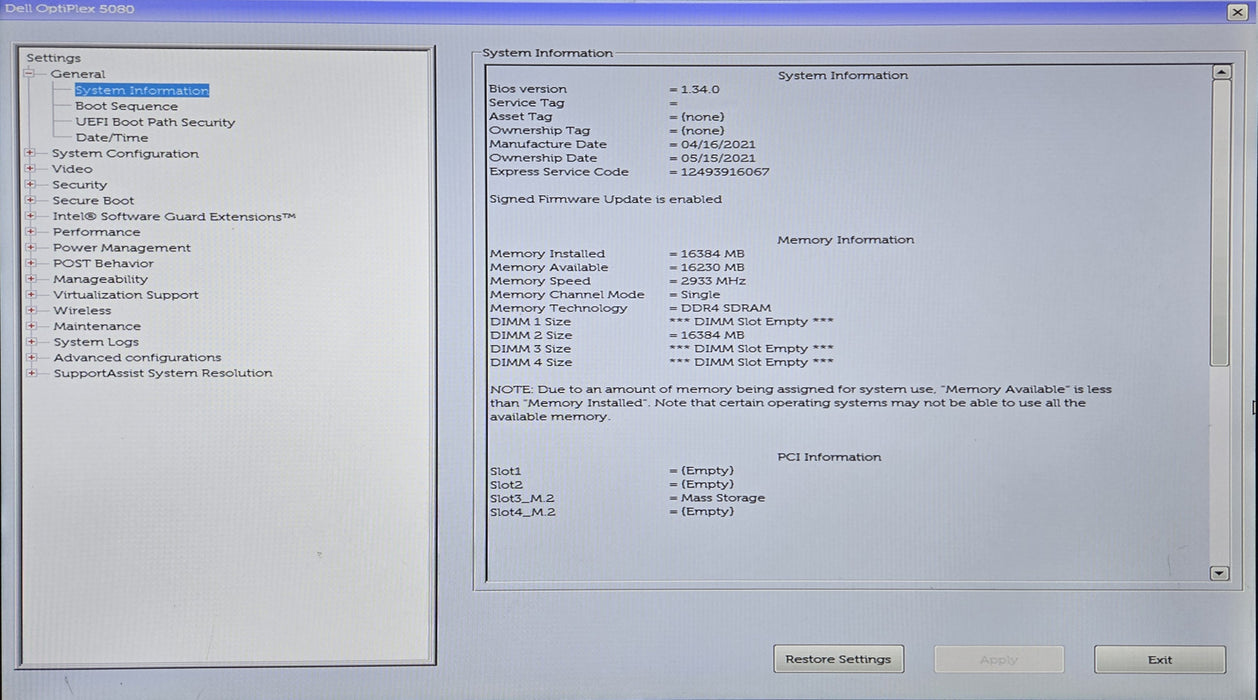
Task: Expand the Wireless node
Action: (30, 310)
